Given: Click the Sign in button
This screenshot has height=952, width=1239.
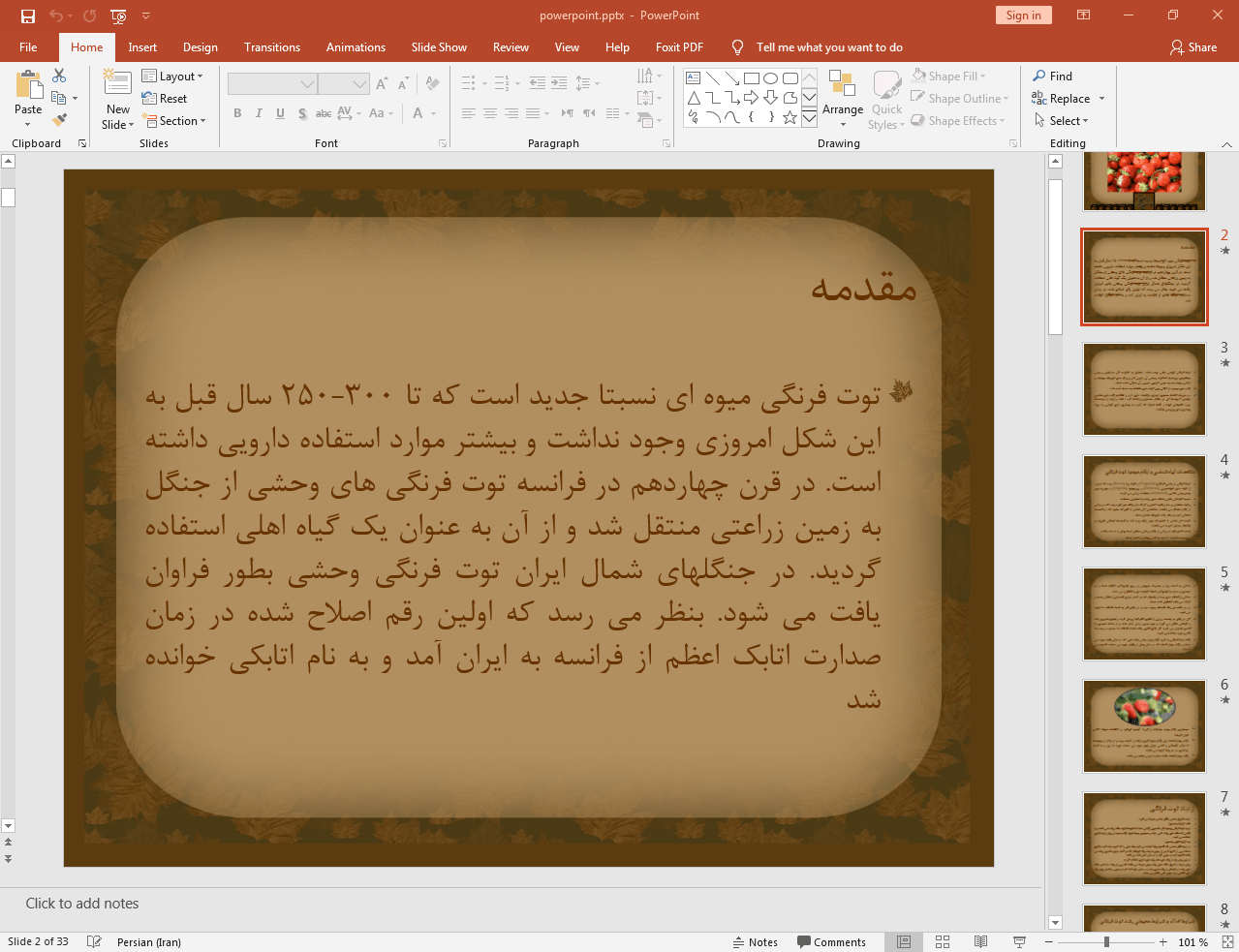Looking at the screenshot, I should pyautogui.click(x=1023, y=15).
